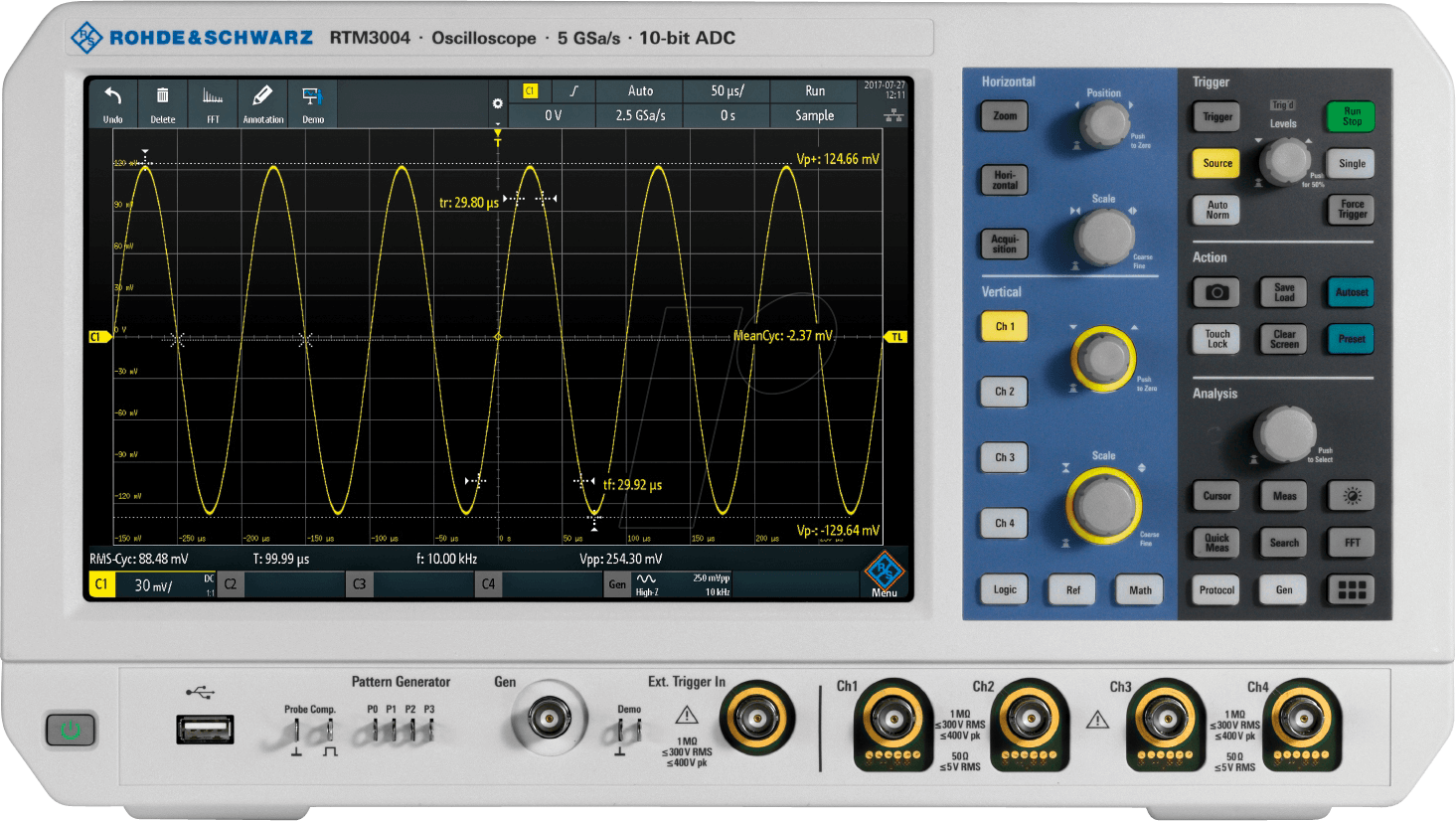
Task: Open the FFT spectrum toolbar icon
Action: pos(213,102)
